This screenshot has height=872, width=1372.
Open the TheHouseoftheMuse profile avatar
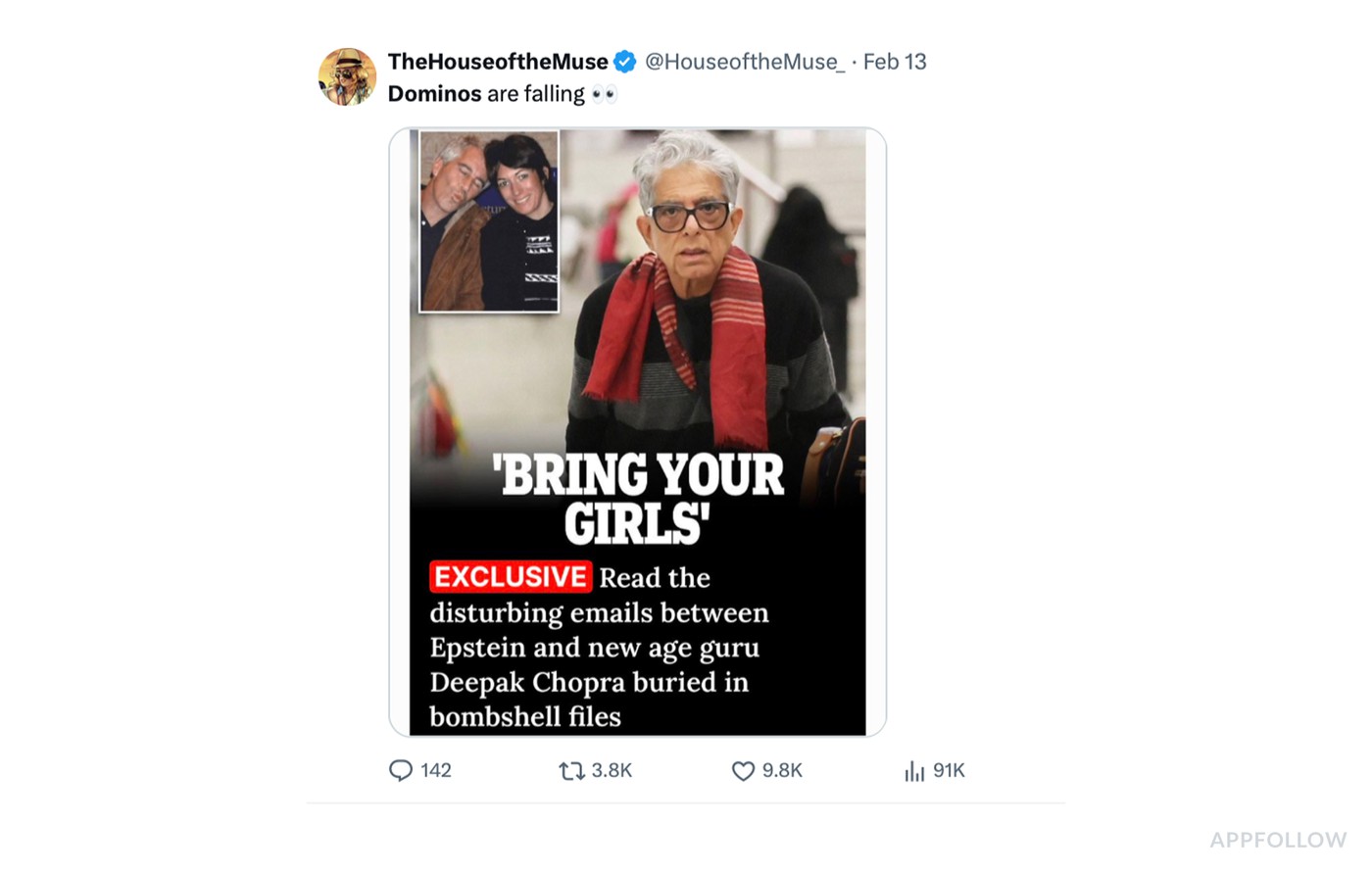click(x=347, y=76)
